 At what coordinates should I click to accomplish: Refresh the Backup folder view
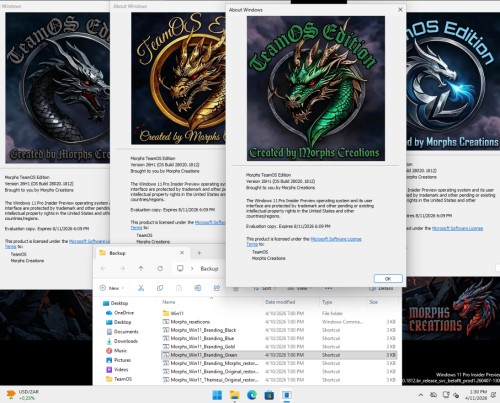tap(160, 268)
